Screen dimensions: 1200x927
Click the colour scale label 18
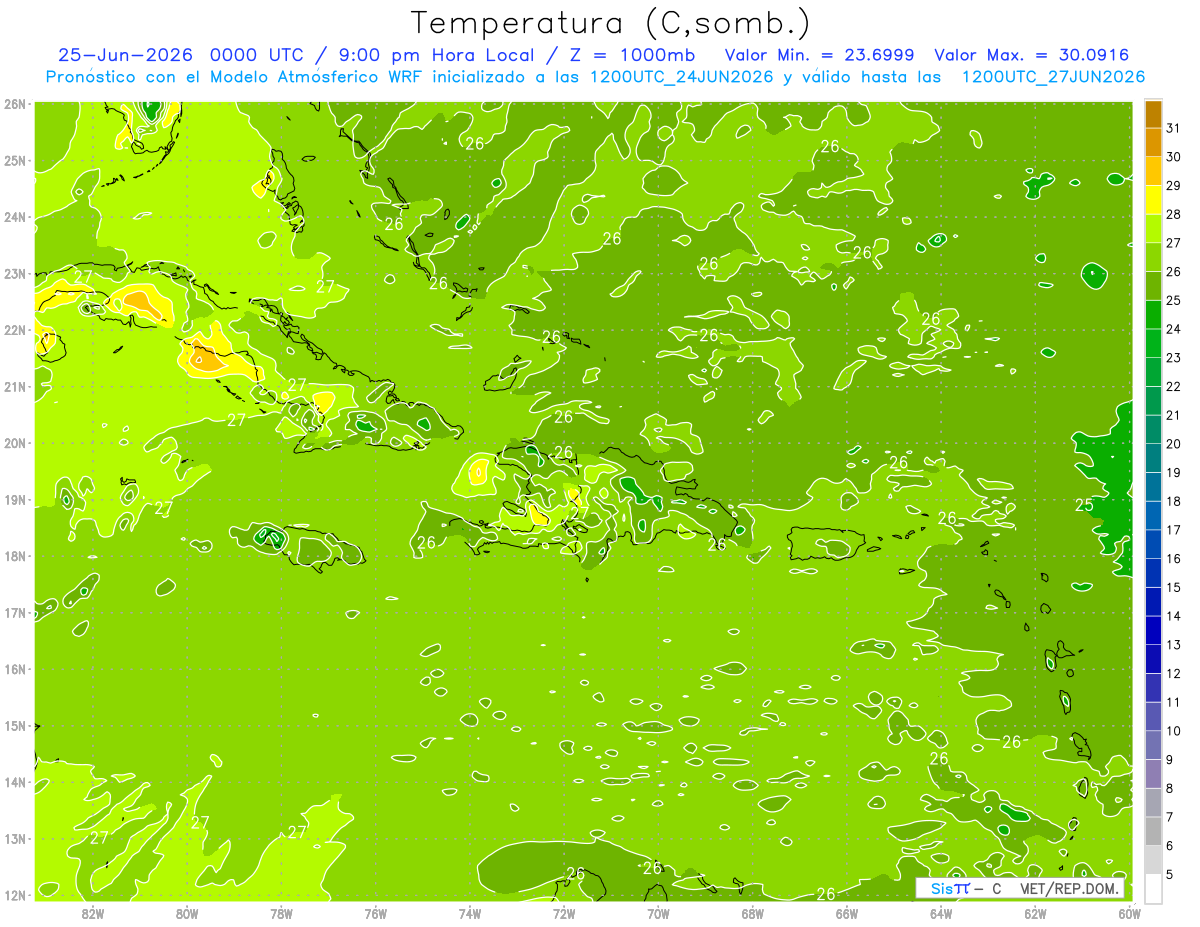(1174, 501)
